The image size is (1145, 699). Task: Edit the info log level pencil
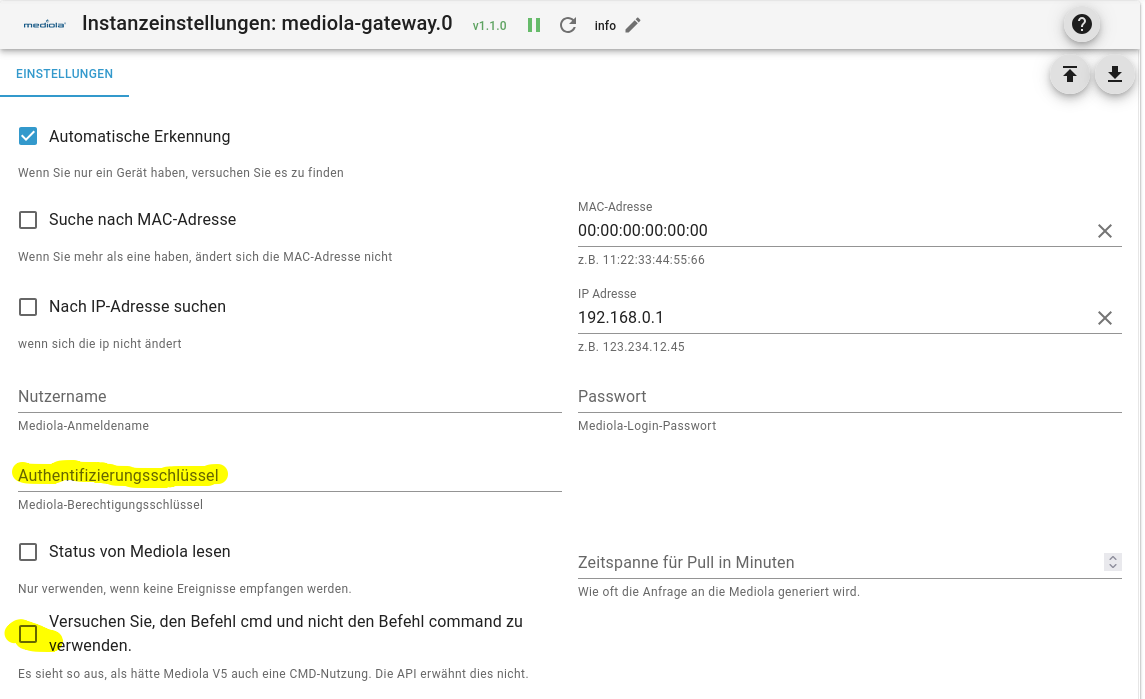[x=633, y=26]
